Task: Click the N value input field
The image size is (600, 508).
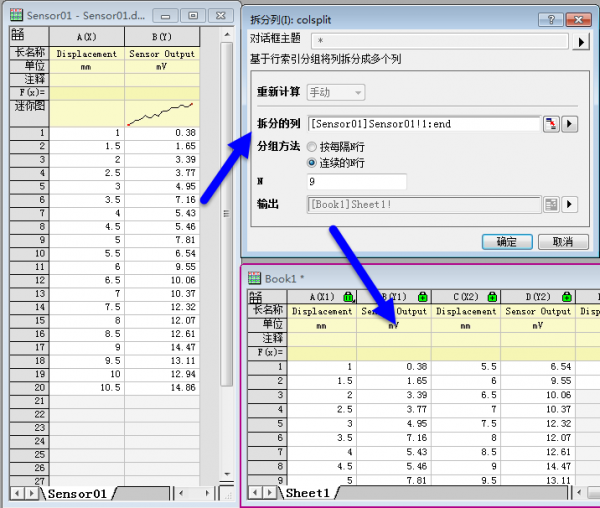Action: 356,182
